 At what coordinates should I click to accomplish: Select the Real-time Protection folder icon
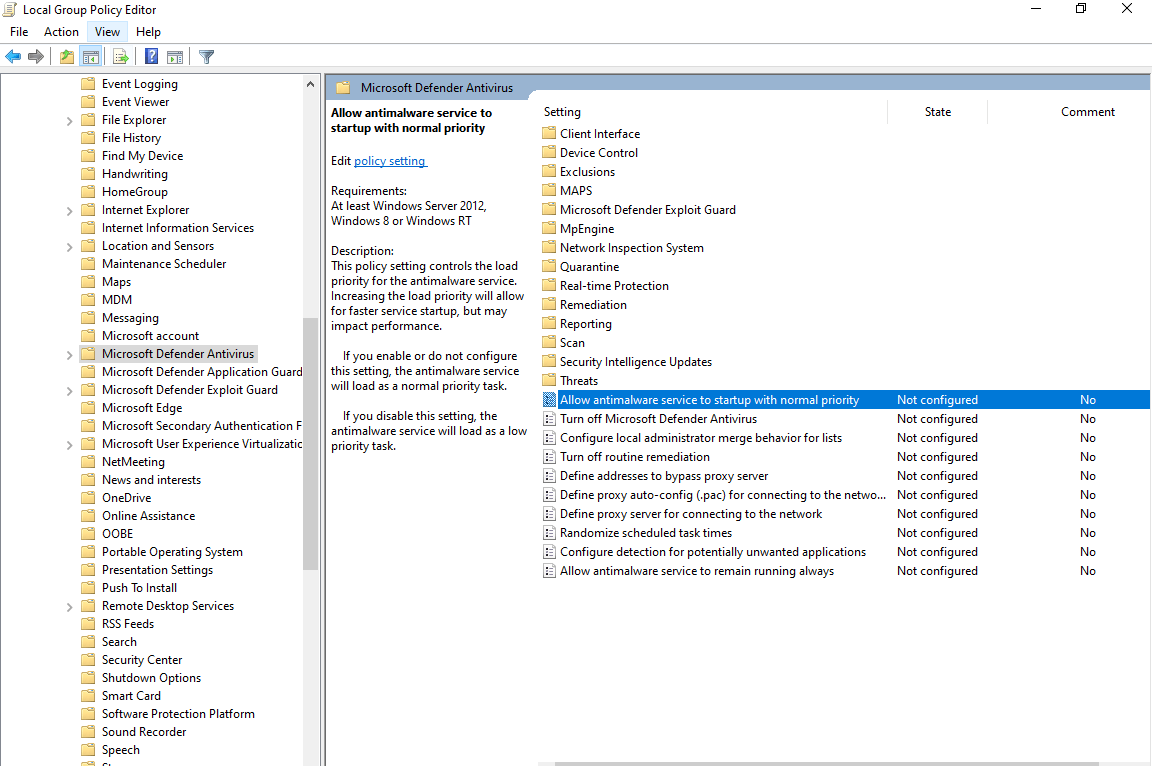[x=548, y=285]
